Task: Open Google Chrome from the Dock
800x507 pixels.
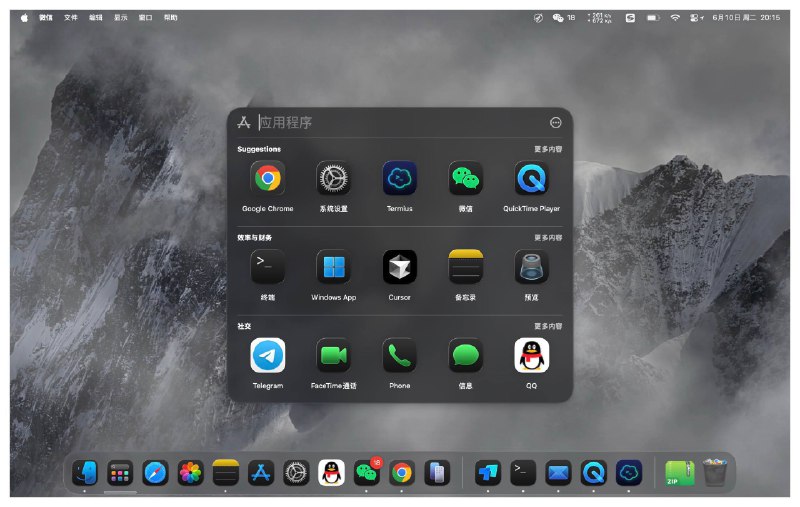Action: click(402, 473)
